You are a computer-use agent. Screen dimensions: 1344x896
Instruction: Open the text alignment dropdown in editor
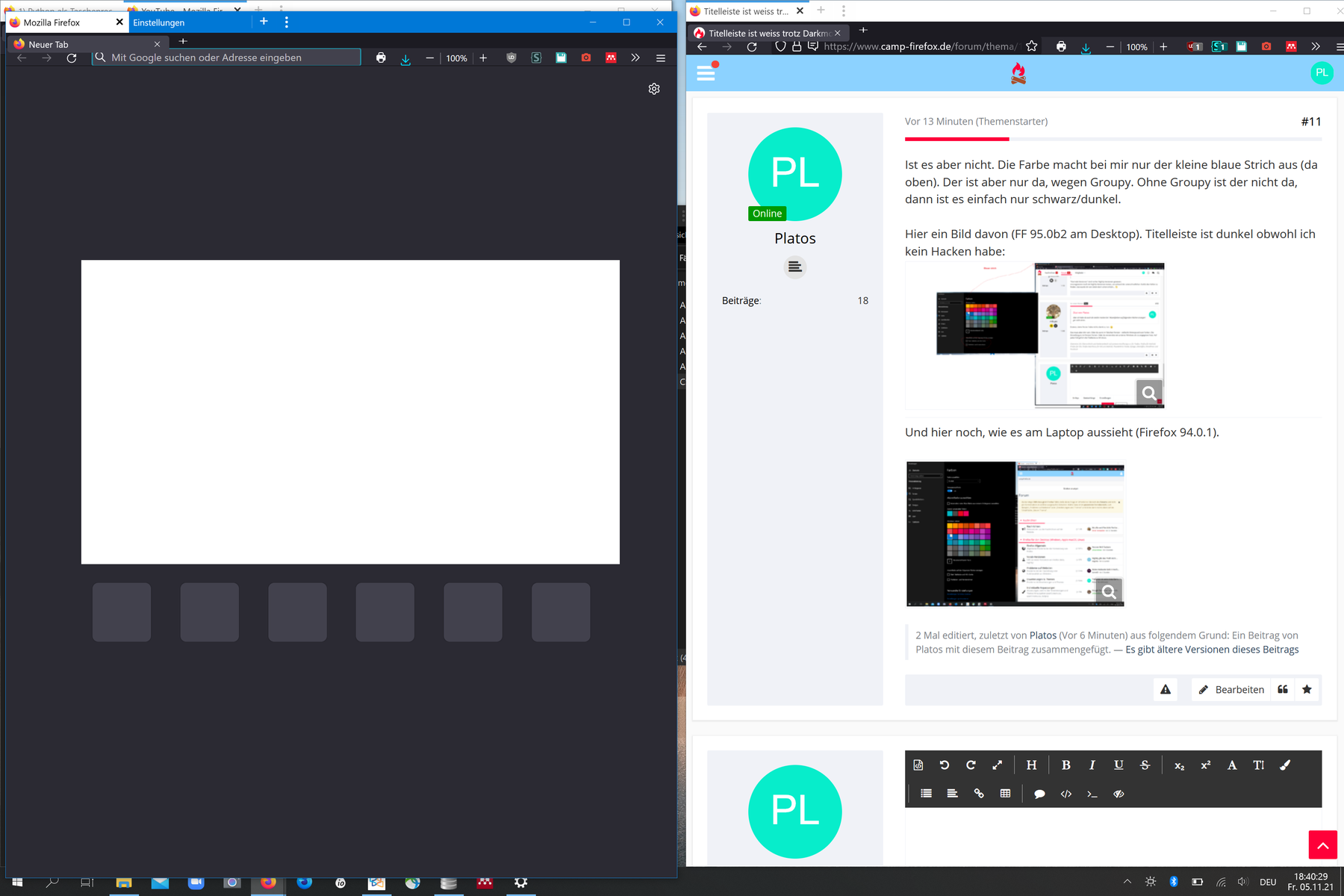pos(952,794)
